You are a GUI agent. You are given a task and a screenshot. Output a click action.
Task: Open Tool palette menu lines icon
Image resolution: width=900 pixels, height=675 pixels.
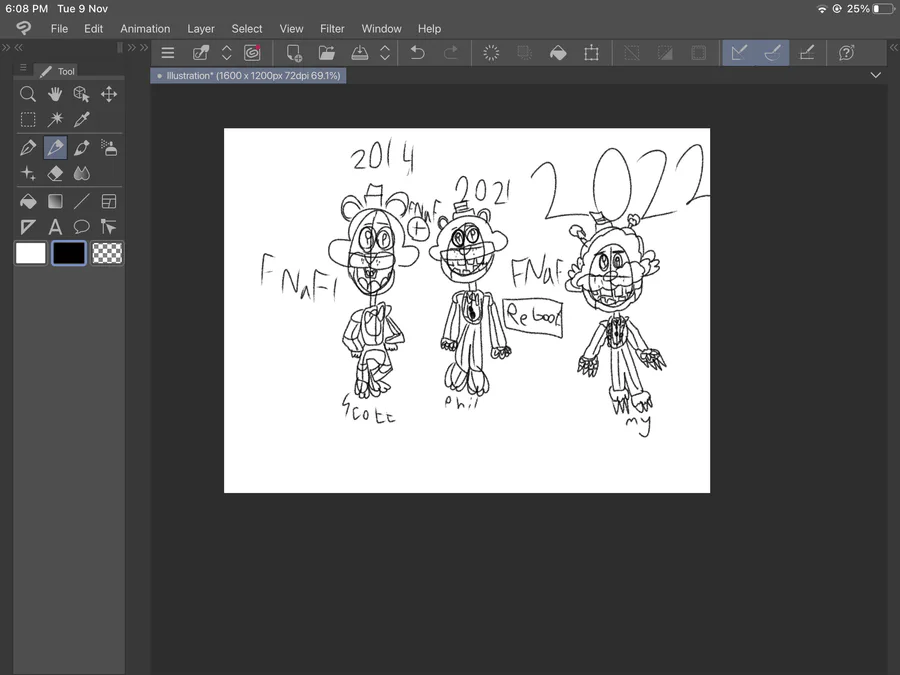pyautogui.click(x=23, y=68)
